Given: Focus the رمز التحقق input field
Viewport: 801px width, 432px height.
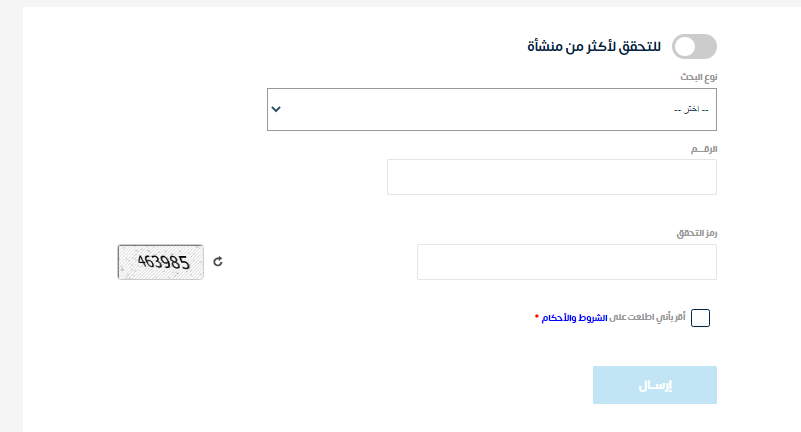Looking at the screenshot, I should (x=567, y=262).
